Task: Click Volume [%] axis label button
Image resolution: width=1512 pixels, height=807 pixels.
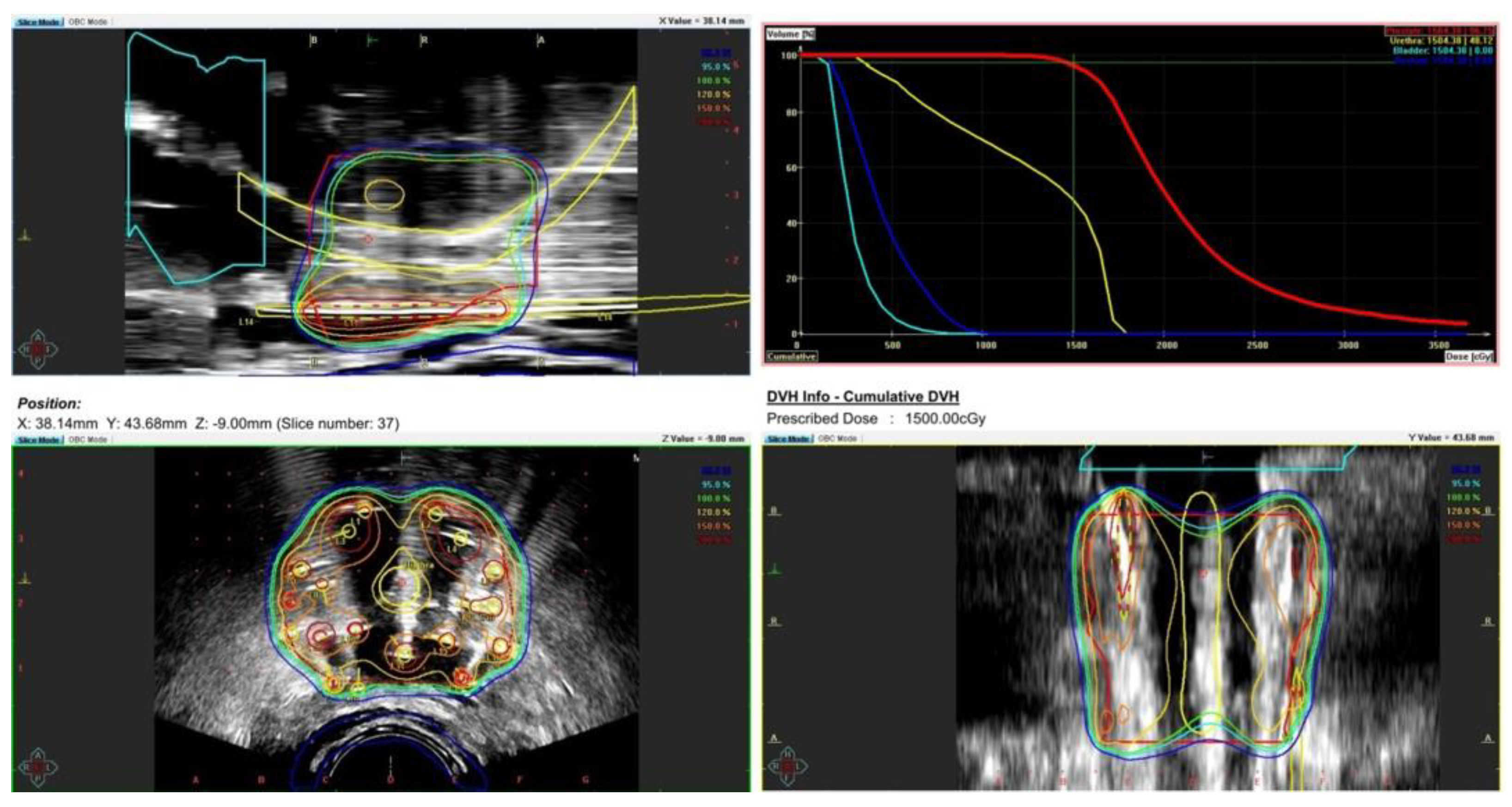Action: pyautogui.click(x=790, y=34)
